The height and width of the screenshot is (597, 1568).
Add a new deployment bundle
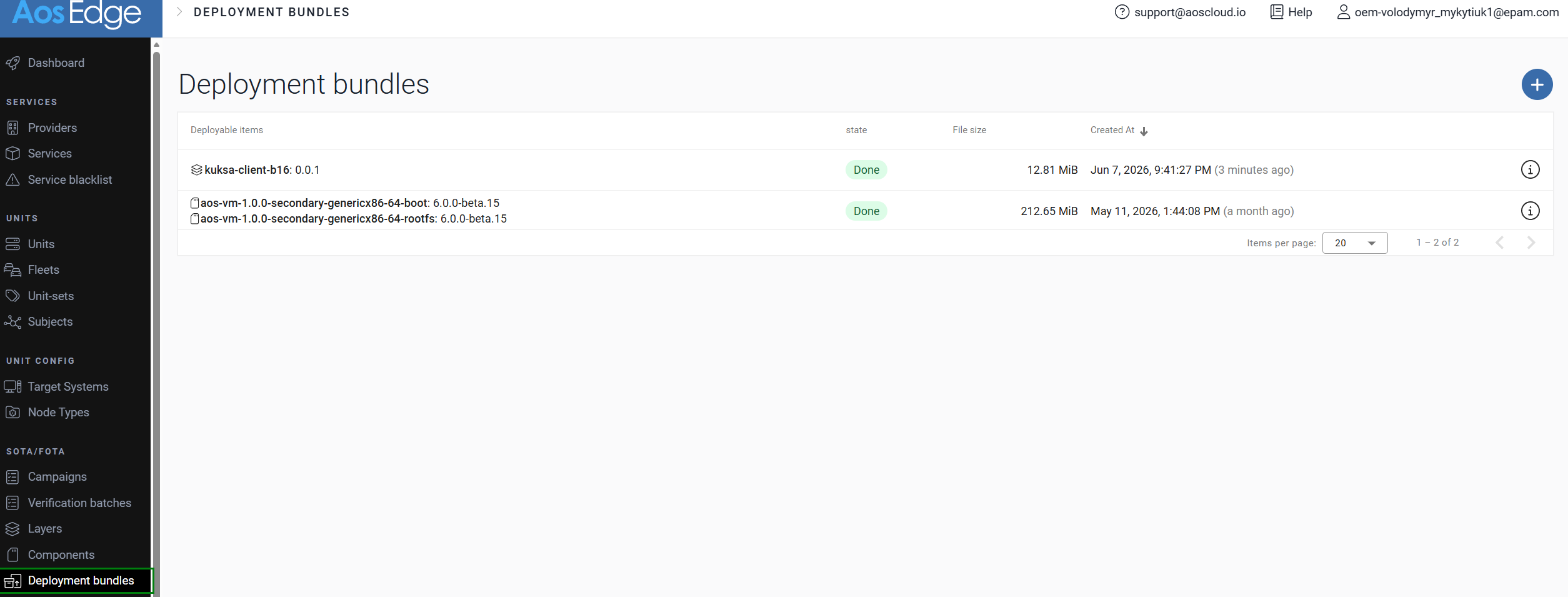(1537, 84)
